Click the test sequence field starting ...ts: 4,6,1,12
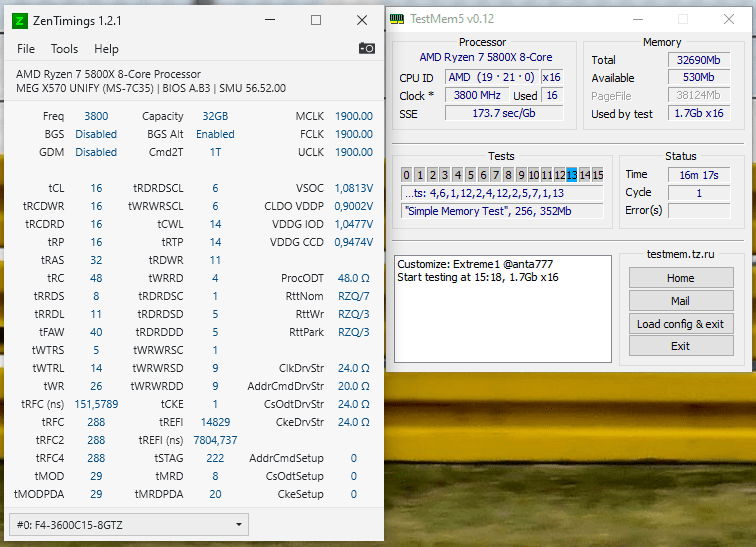Screen dimensions: 756x547 point(502,193)
